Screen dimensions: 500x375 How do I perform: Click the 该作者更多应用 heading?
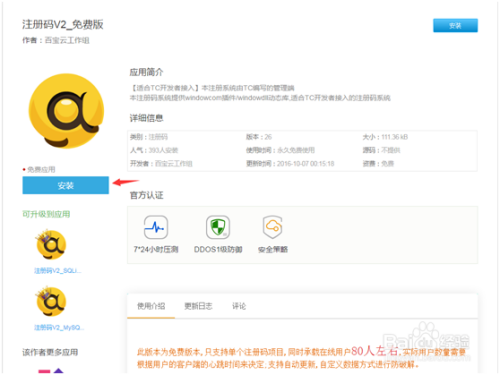pyautogui.click(x=50, y=352)
